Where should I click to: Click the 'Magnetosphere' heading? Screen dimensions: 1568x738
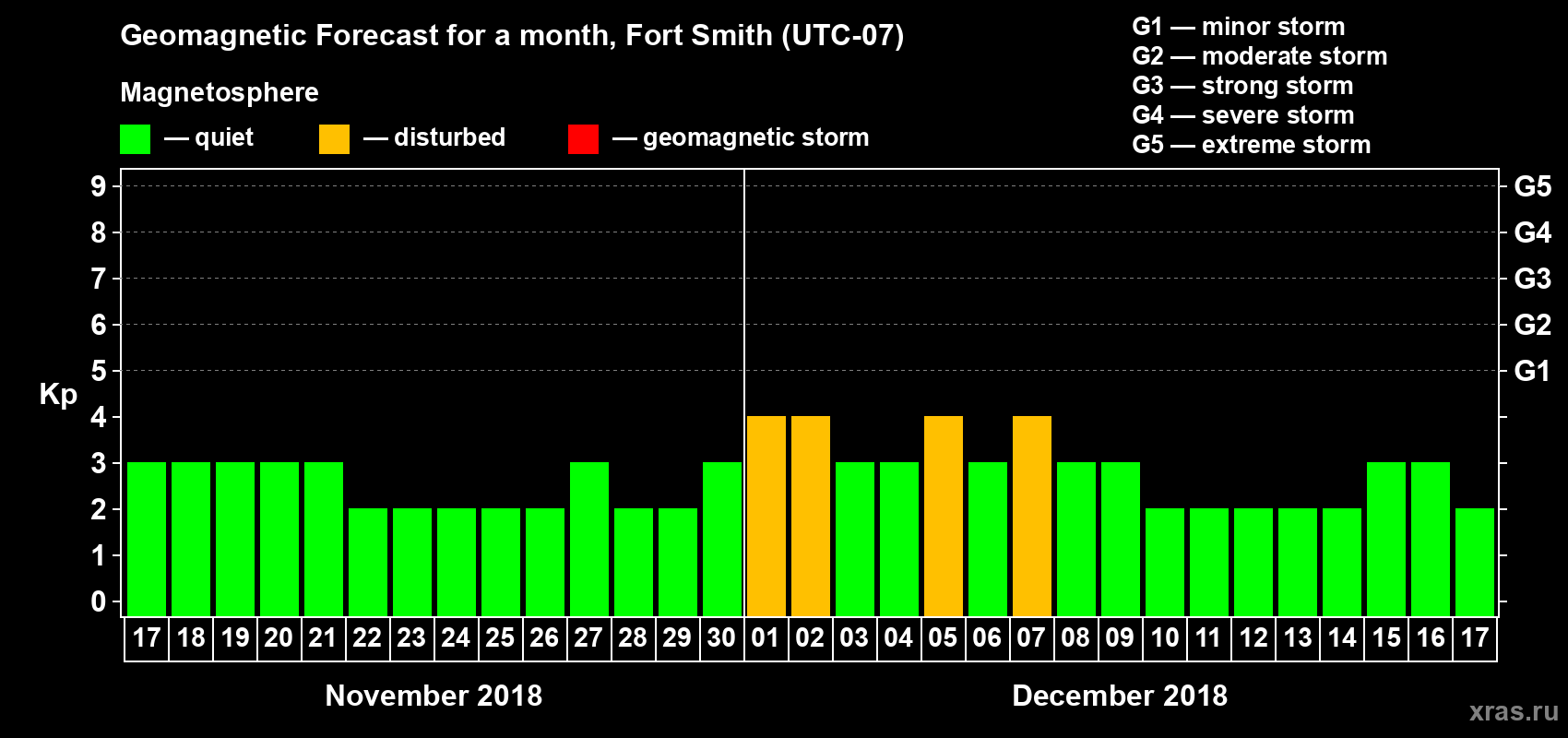click(220, 92)
